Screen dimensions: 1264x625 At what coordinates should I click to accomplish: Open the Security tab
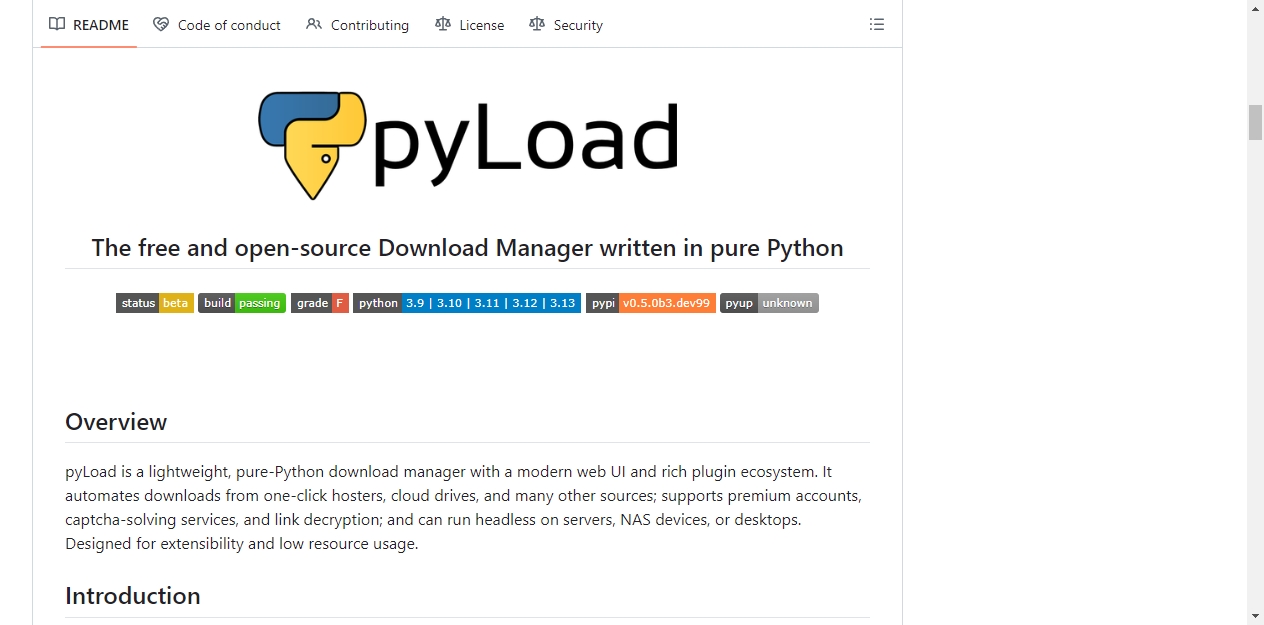click(x=565, y=25)
